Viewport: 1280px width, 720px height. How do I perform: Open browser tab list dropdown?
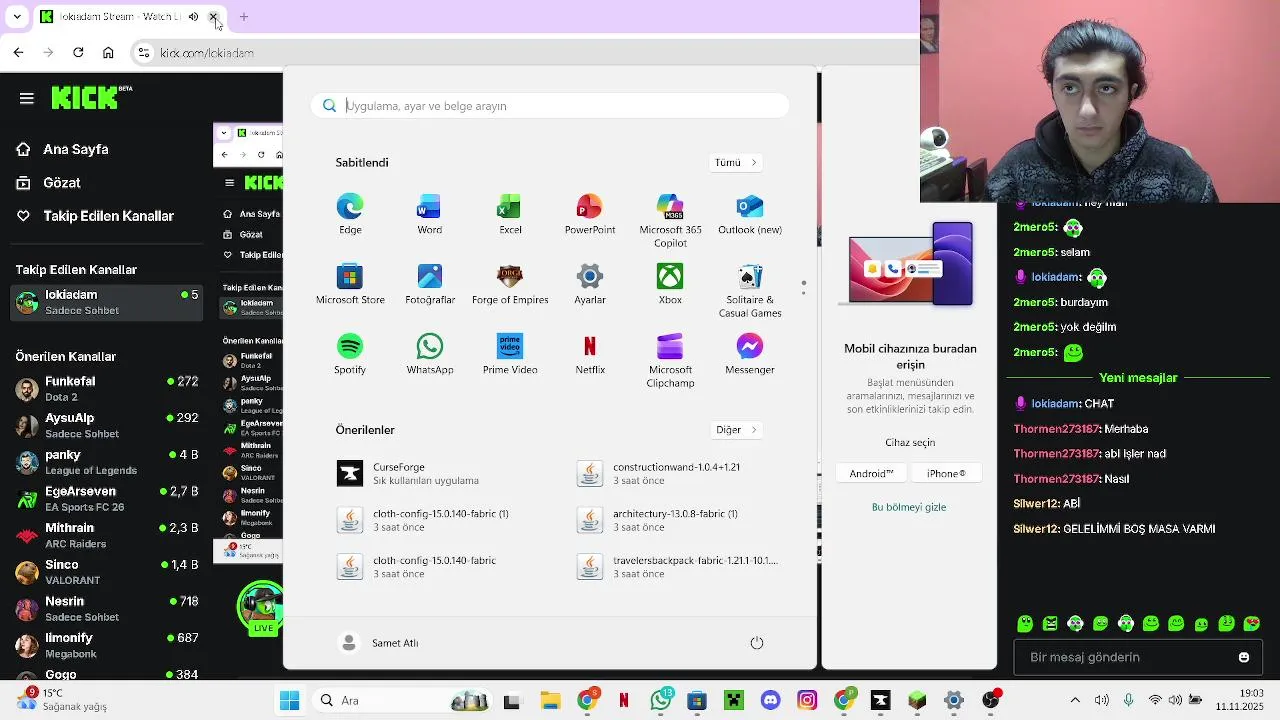pos(17,17)
